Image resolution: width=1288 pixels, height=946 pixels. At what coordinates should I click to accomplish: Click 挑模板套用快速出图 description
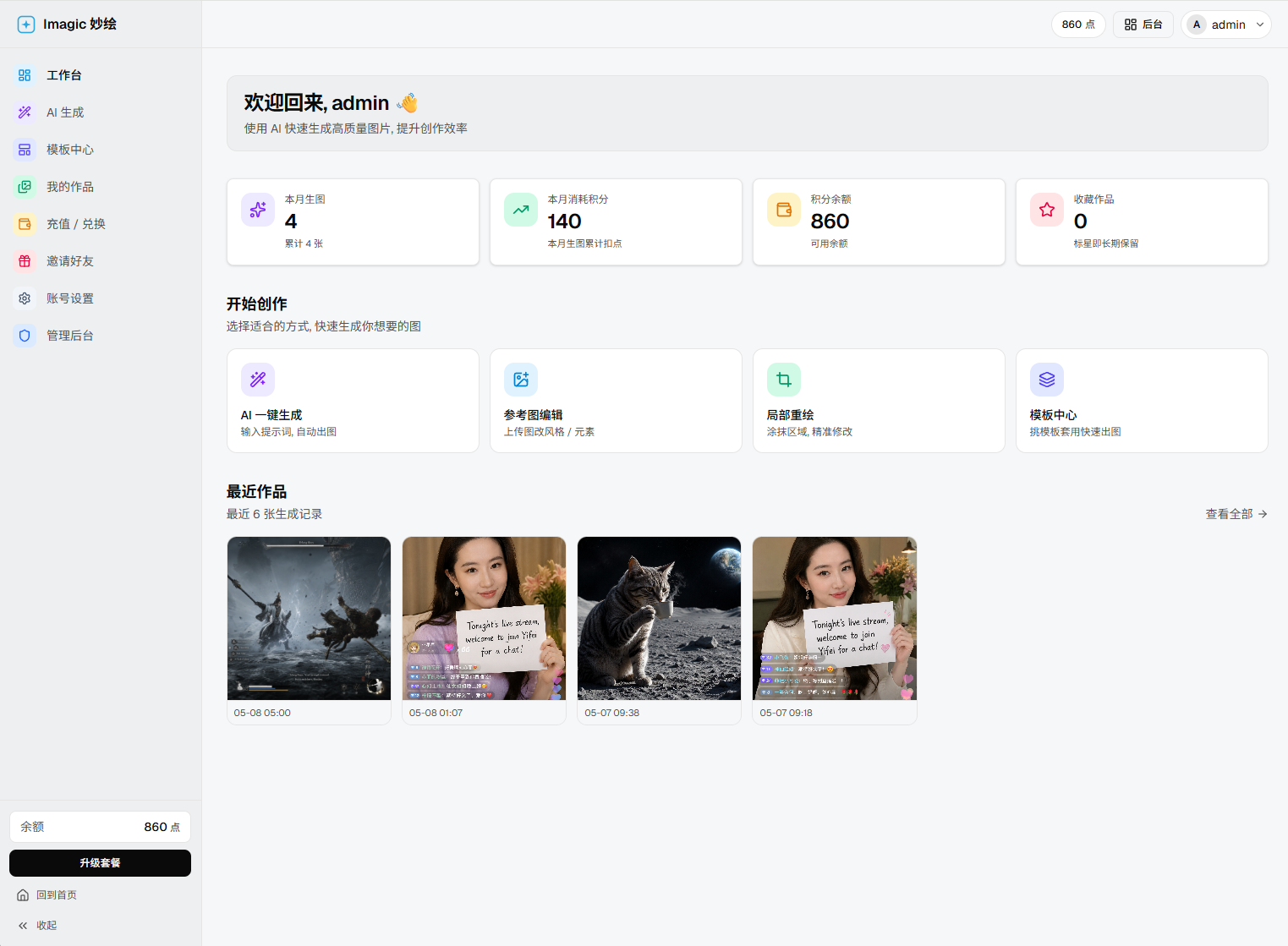click(x=1075, y=432)
